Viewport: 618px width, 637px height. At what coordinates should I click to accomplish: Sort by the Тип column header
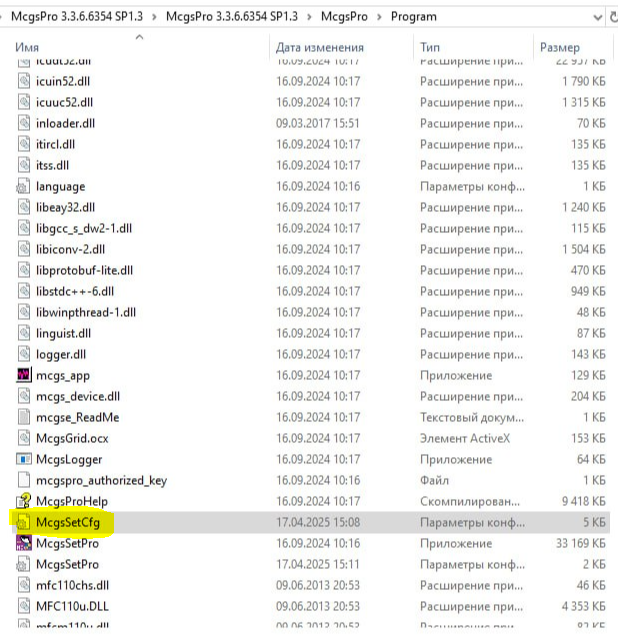pos(430,48)
